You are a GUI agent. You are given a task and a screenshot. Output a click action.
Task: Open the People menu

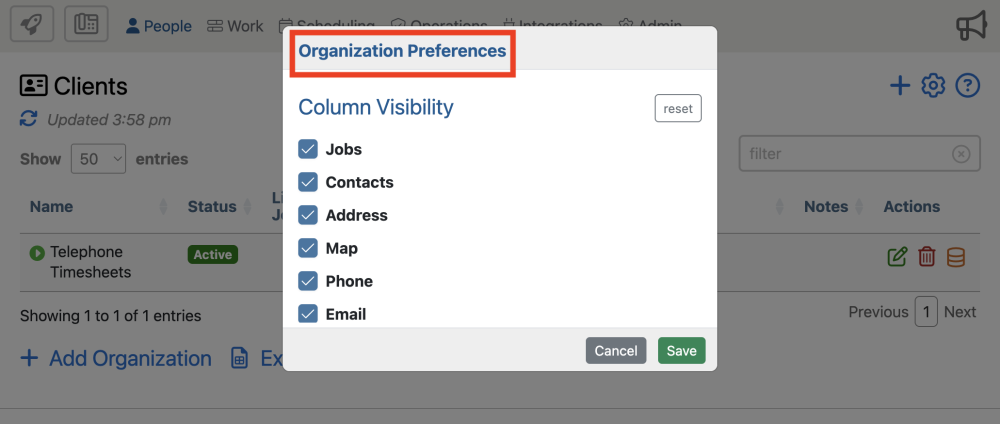coord(158,26)
